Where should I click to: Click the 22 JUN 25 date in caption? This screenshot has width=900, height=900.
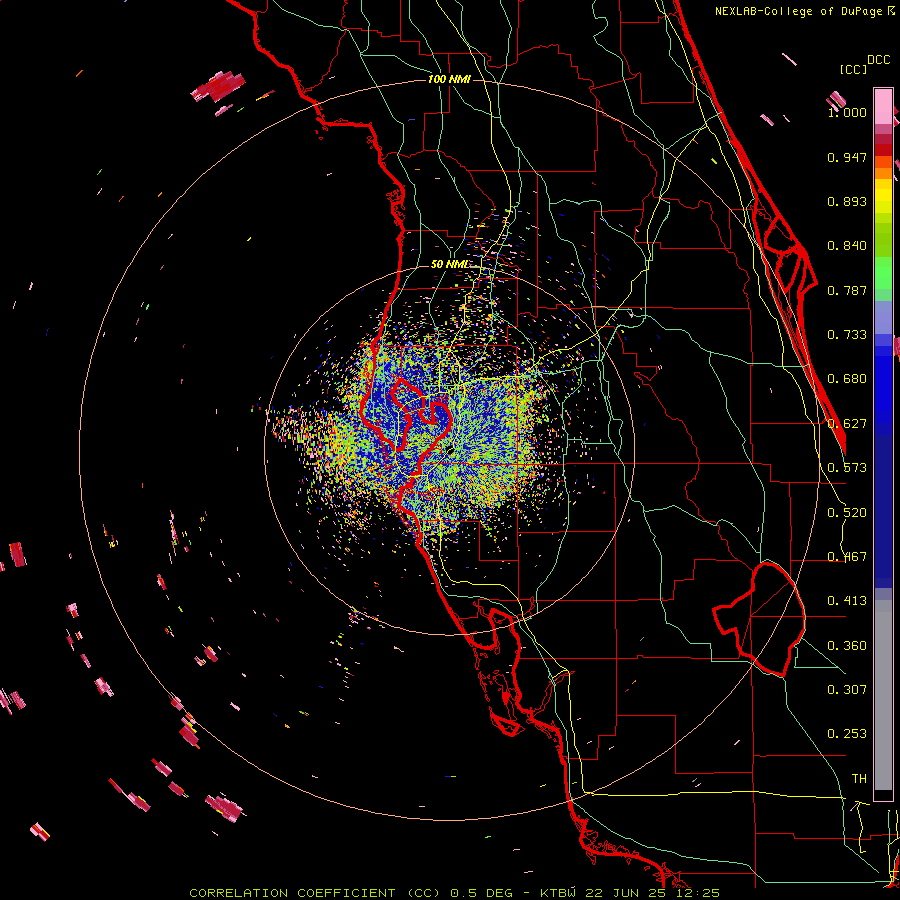pyautogui.click(x=626, y=893)
